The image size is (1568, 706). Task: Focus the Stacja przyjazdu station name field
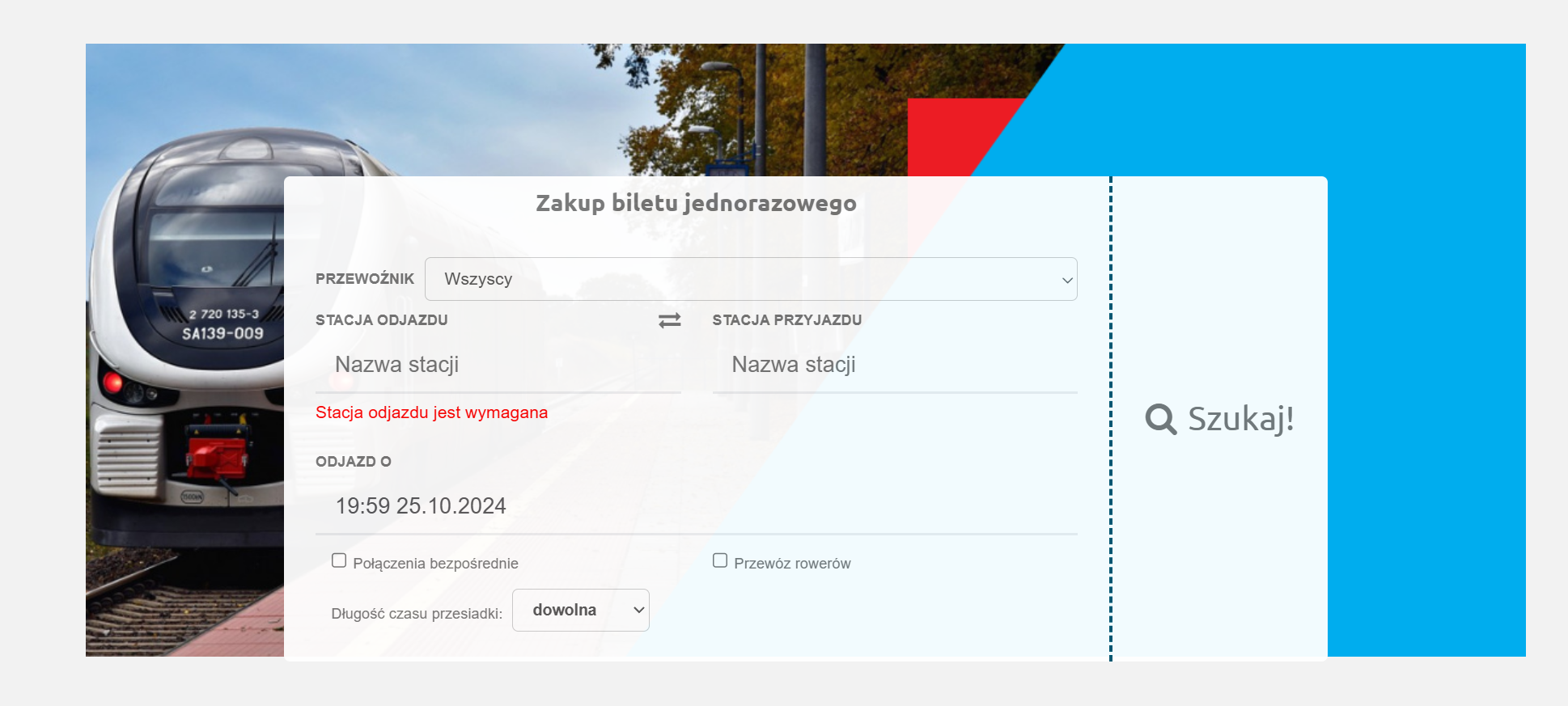[894, 365]
